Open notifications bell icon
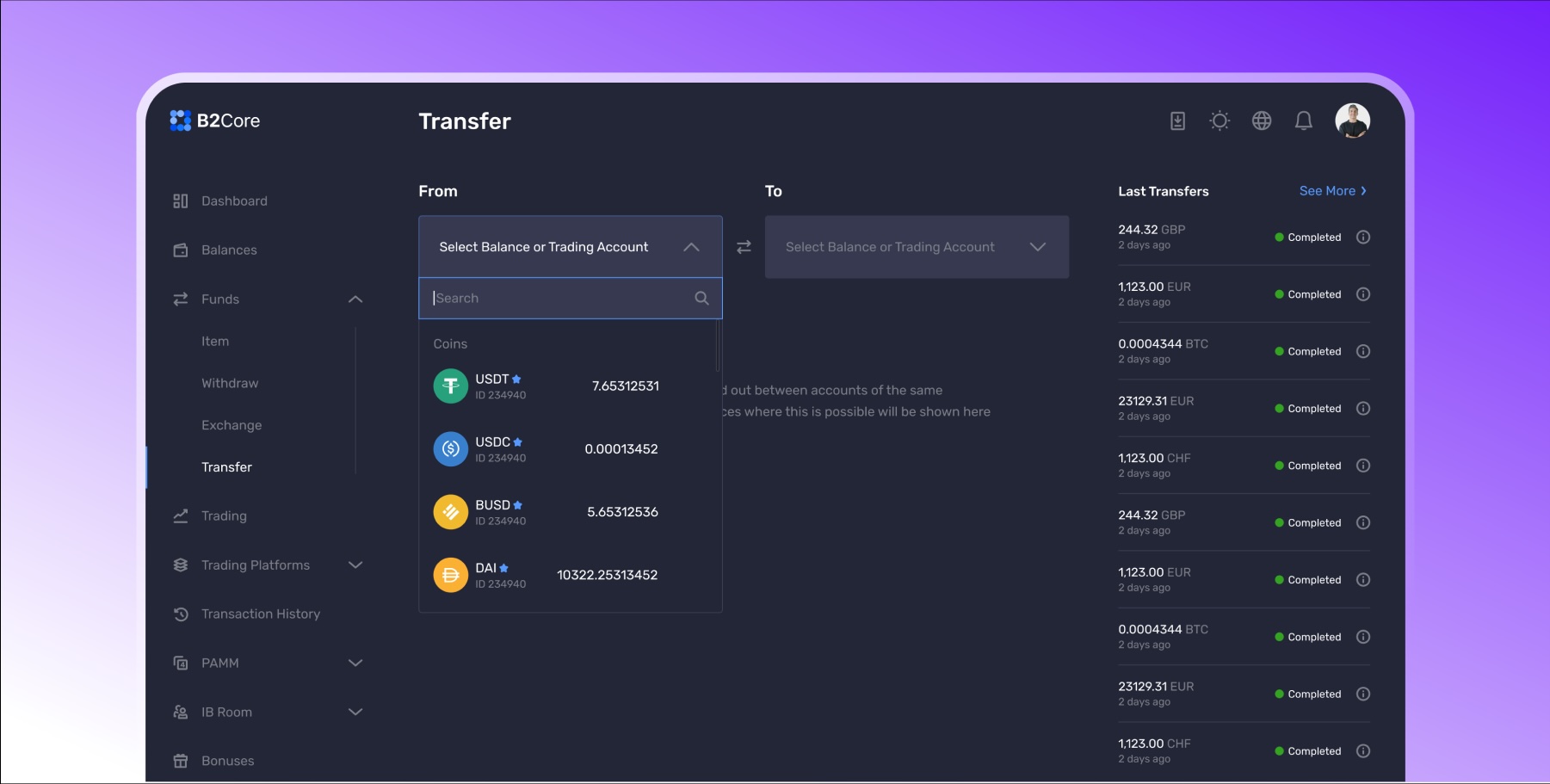The width and height of the screenshot is (1550, 784). tap(1304, 121)
